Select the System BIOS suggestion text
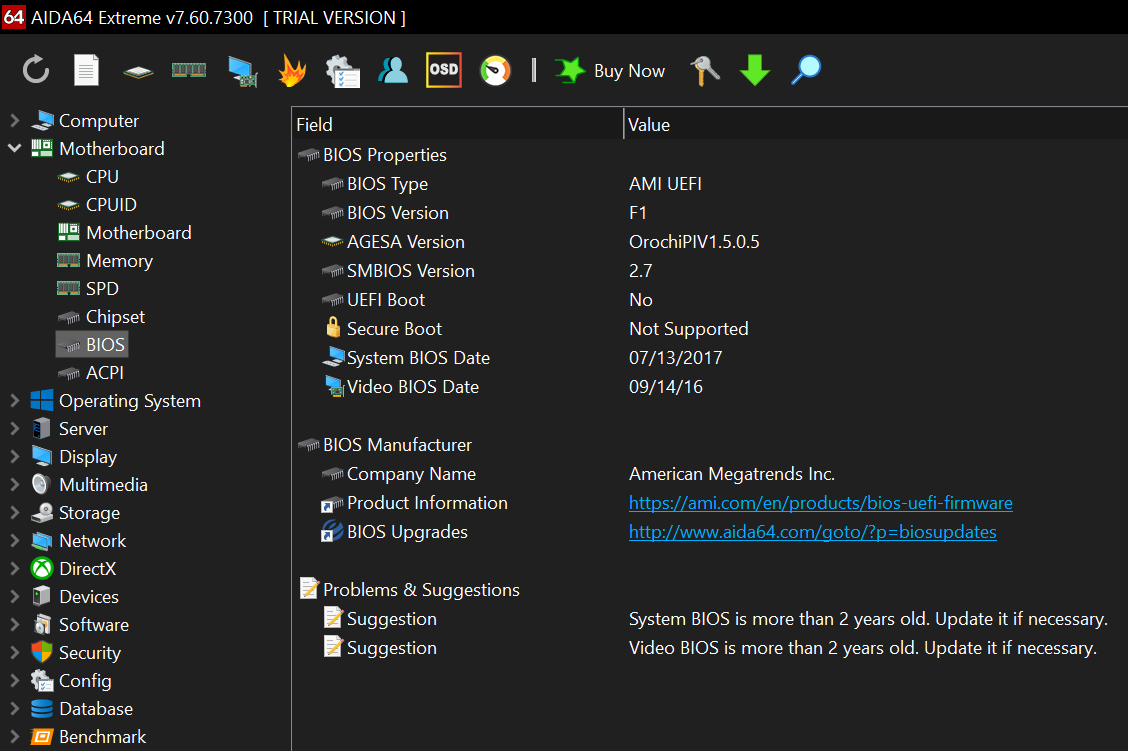Viewport: 1128px width, 751px height. coord(868,619)
